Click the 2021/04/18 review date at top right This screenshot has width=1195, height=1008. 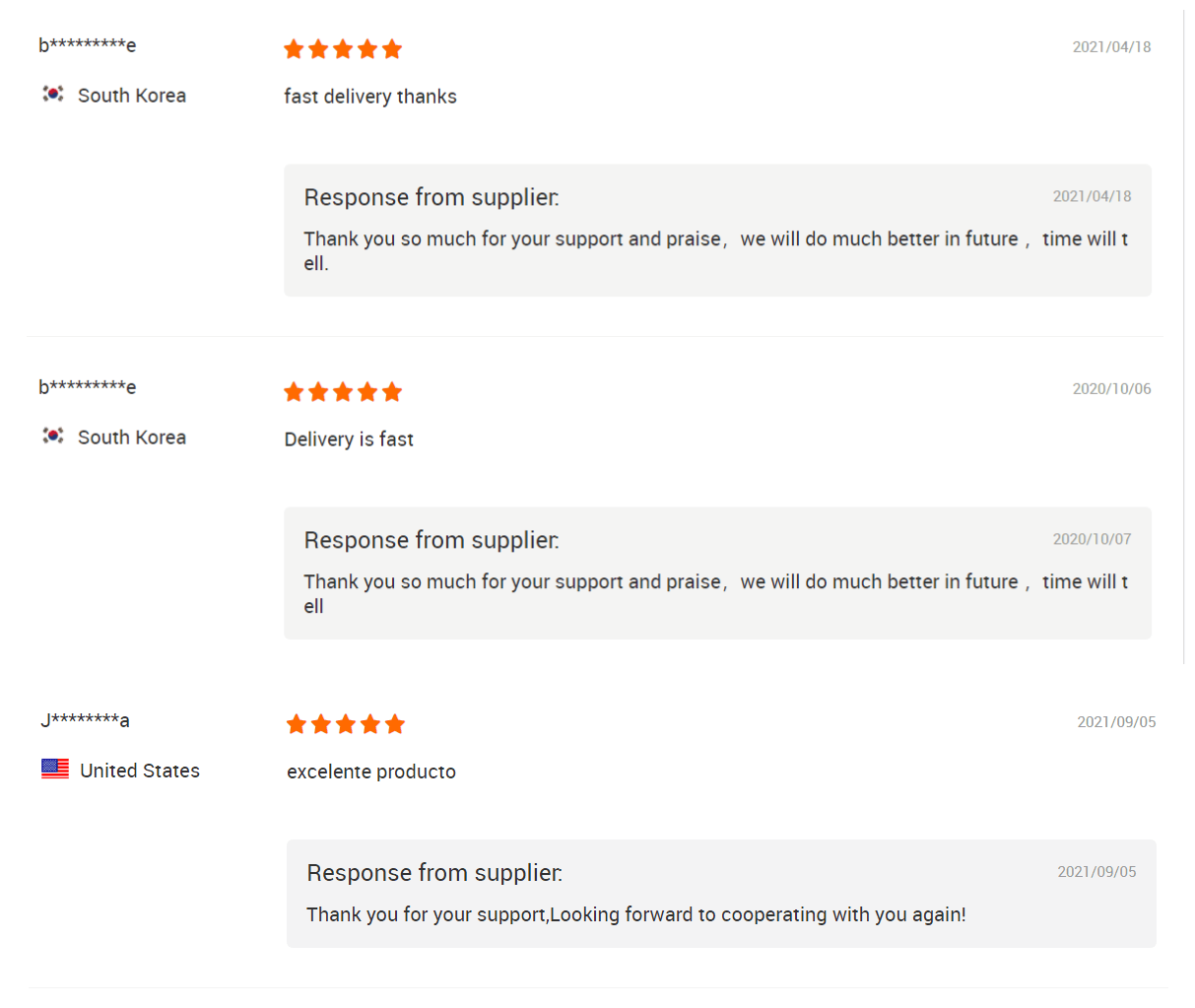point(1111,46)
